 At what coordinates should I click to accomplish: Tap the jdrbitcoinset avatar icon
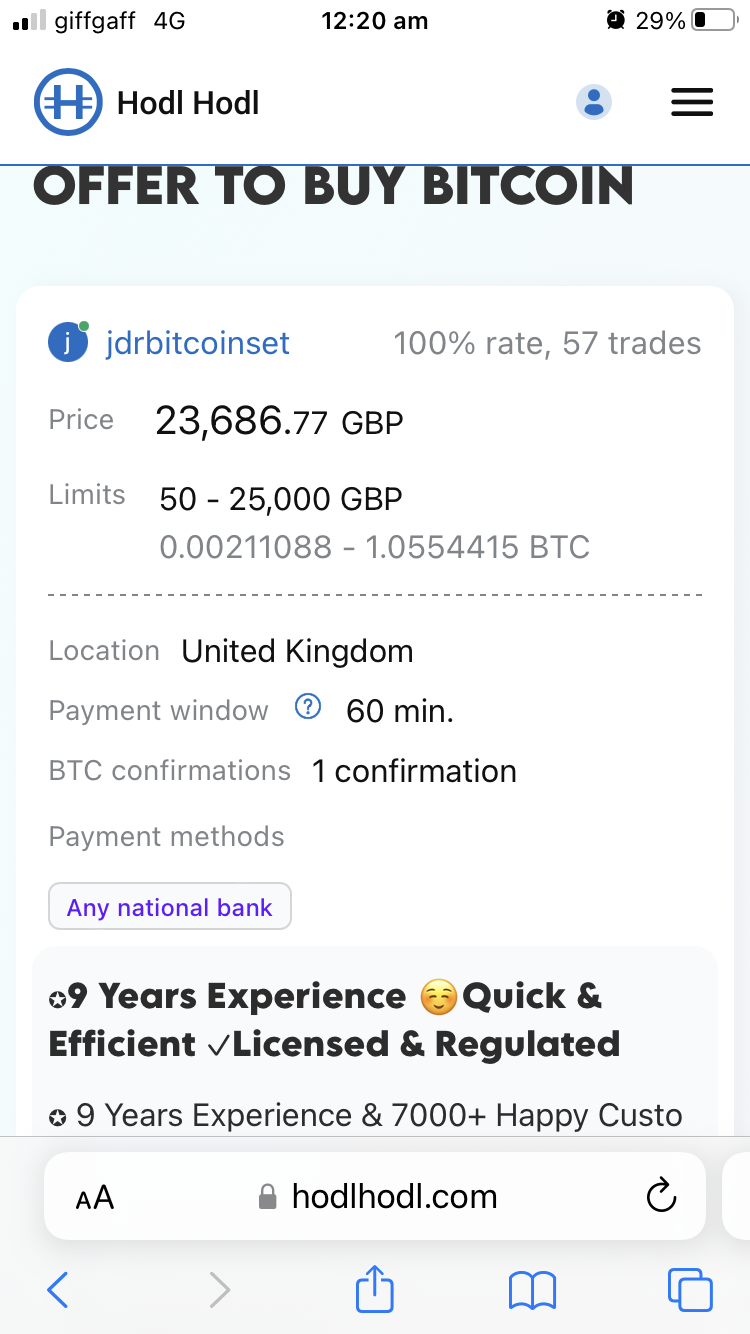68,343
